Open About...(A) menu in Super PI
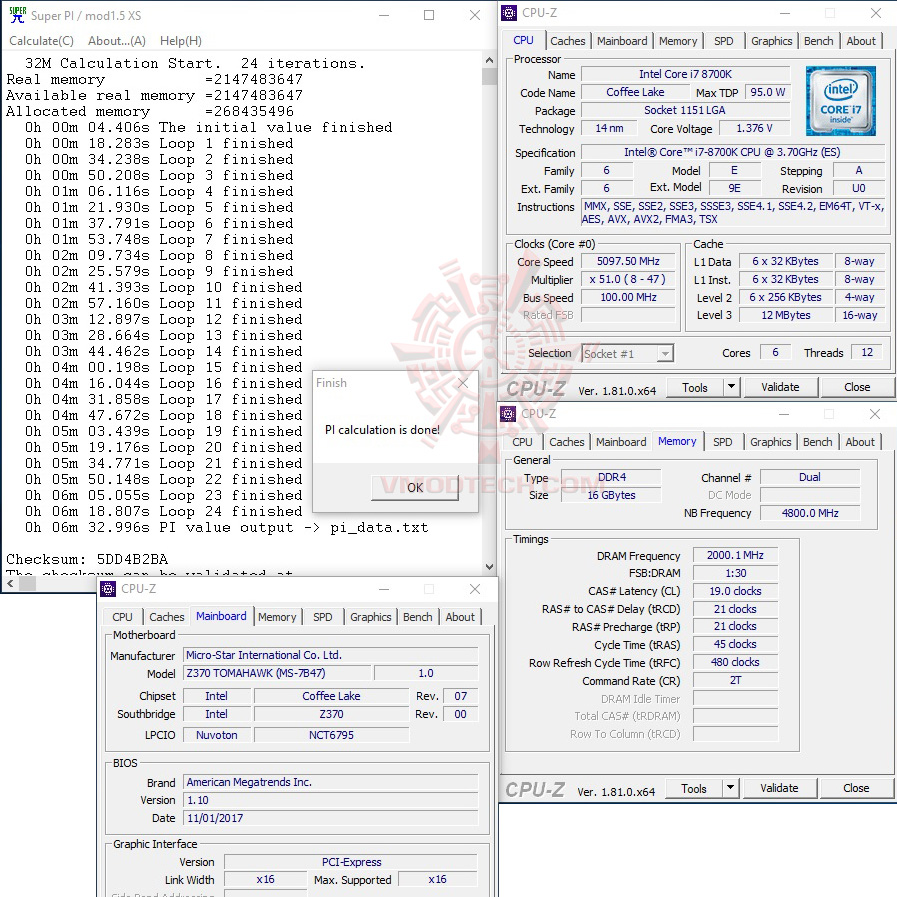The image size is (897, 897). (117, 41)
